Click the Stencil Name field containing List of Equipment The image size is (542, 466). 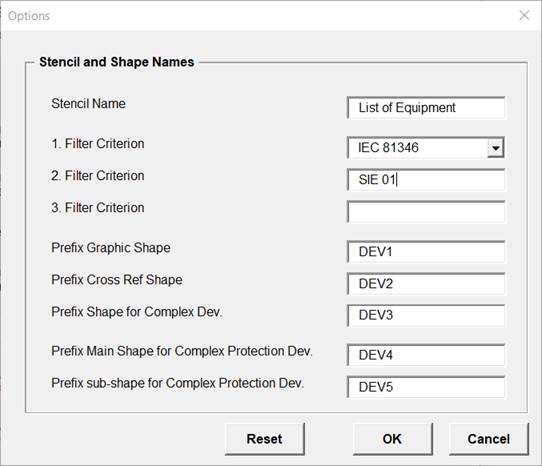(426, 108)
